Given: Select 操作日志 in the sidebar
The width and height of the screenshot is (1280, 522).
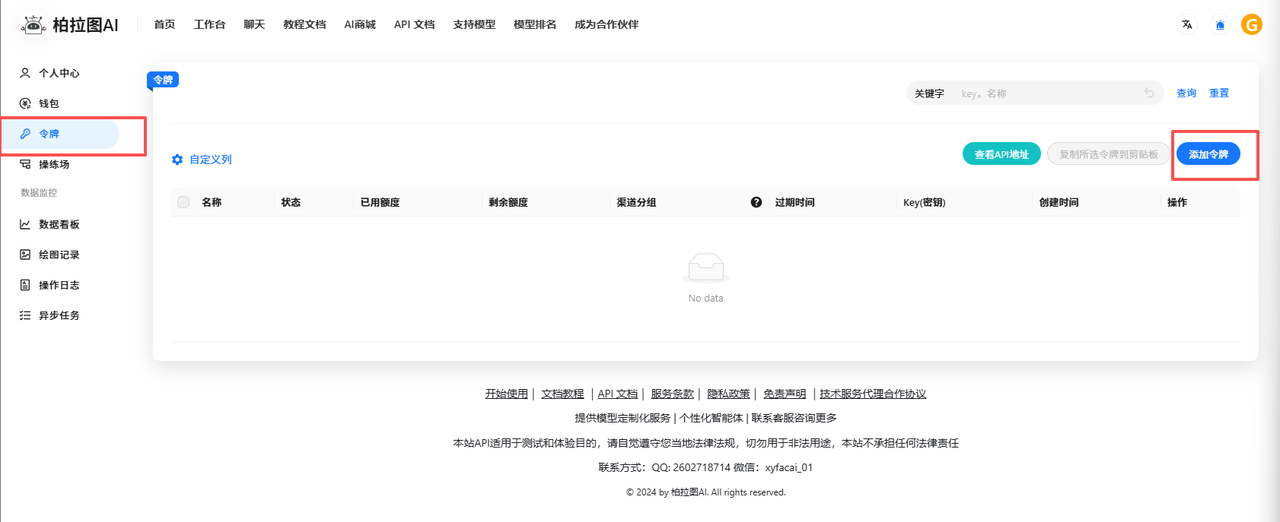Looking at the screenshot, I should 58,285.
